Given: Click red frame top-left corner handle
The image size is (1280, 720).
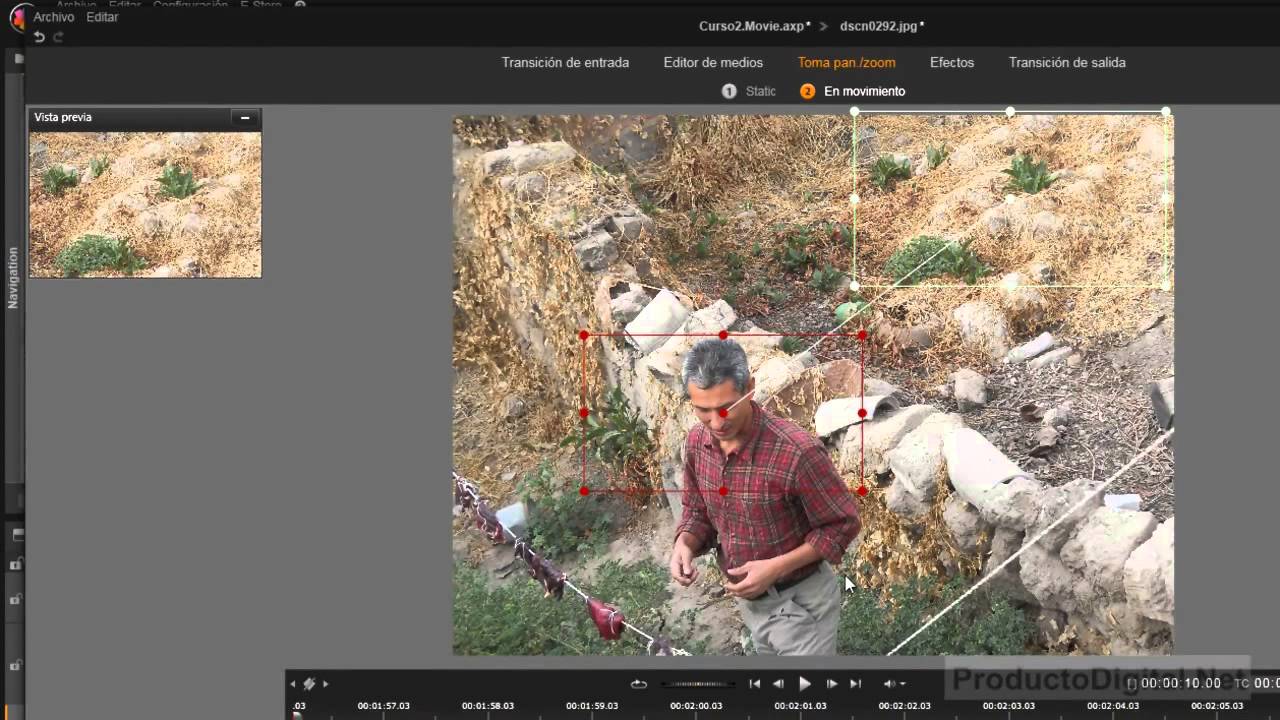Looking at the screenshot, I should [584, 335].
